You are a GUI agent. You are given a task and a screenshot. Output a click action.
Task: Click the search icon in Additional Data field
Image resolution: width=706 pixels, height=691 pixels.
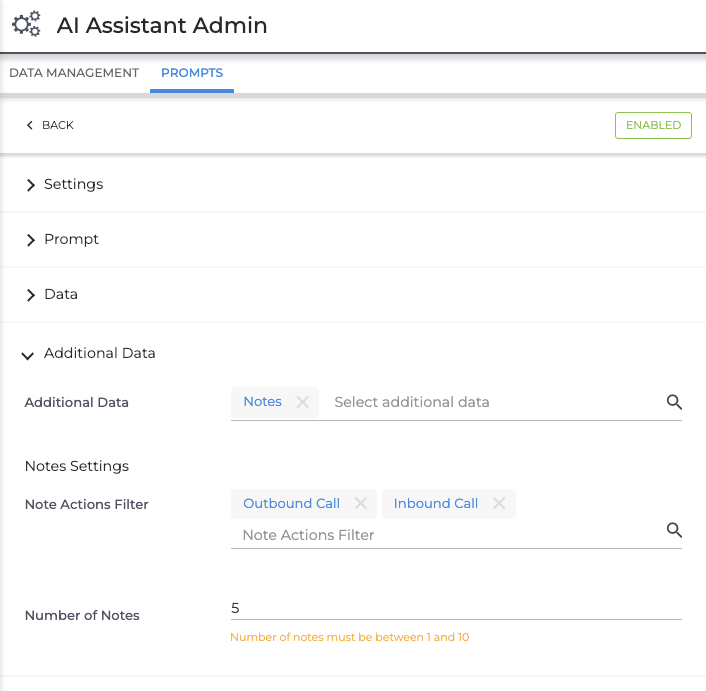point(674,402)
